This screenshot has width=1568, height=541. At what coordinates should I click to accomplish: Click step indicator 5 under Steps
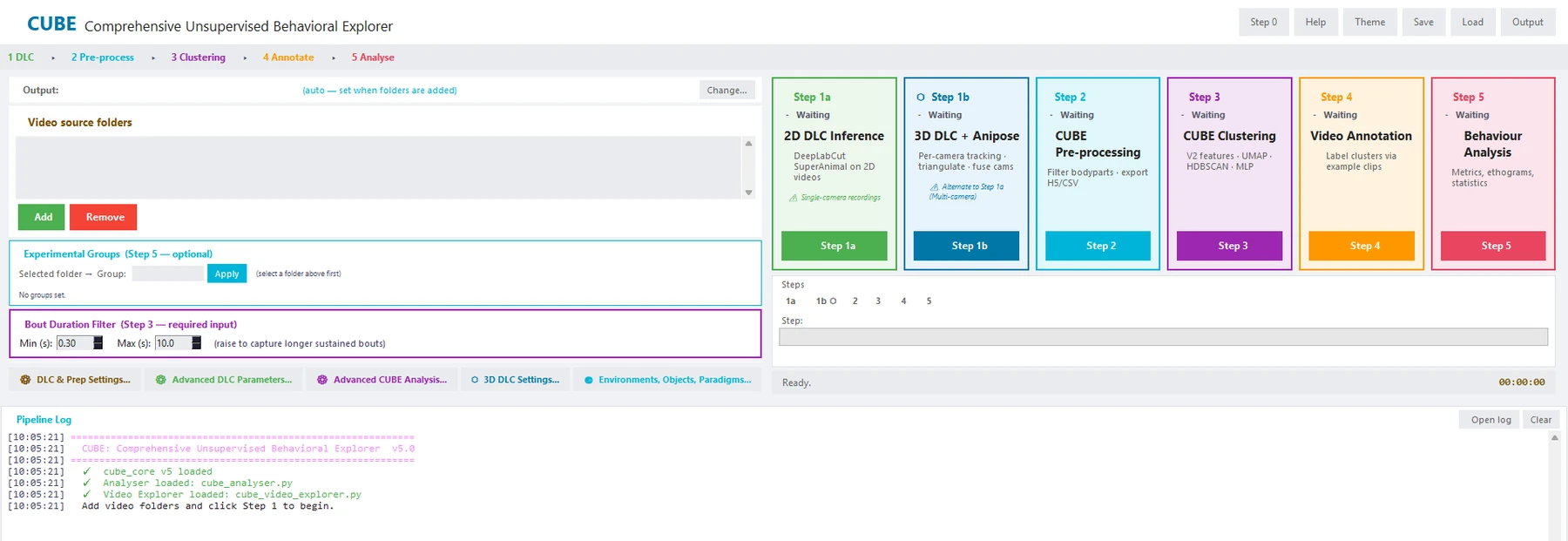929,301
